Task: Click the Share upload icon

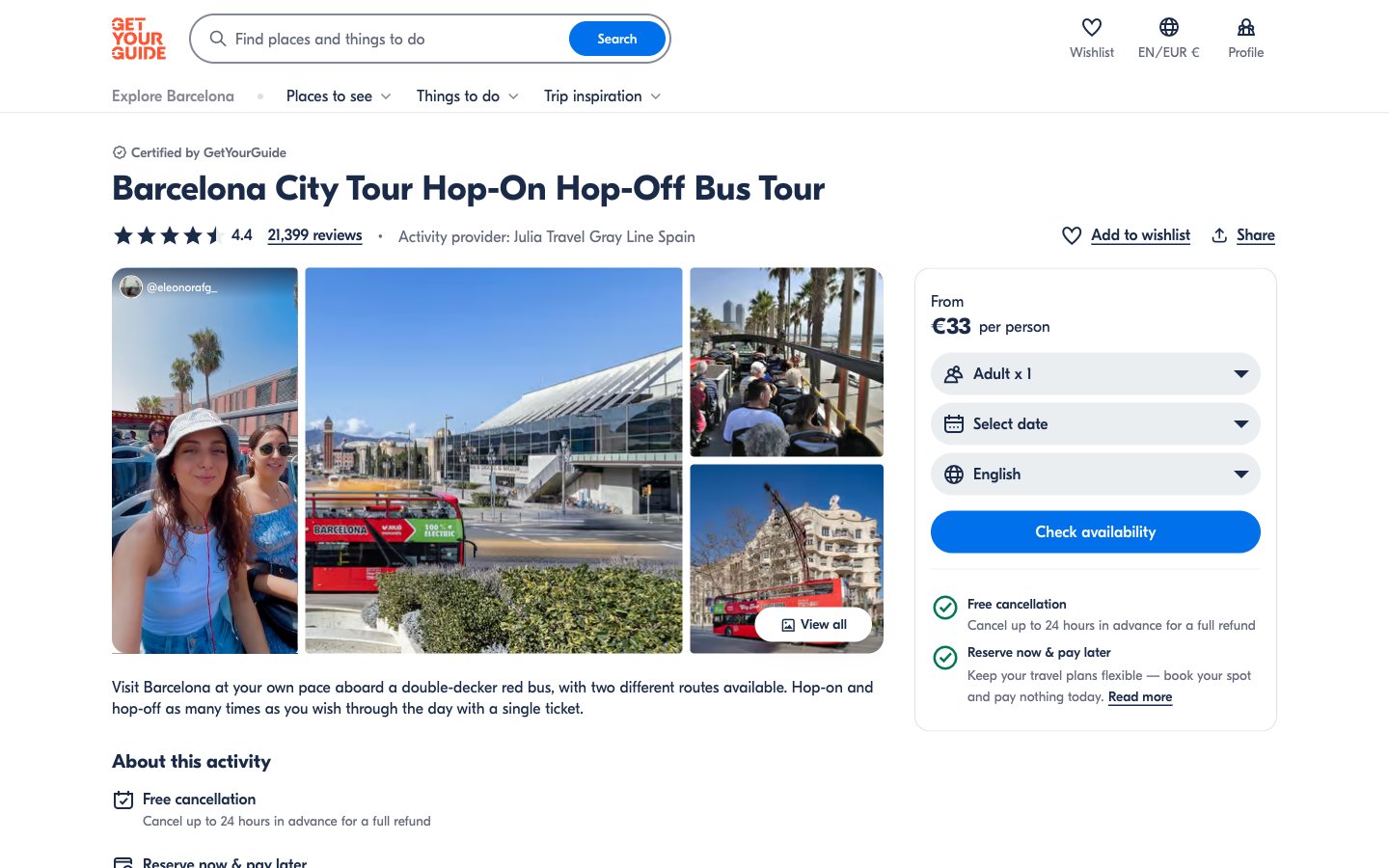Action: coord(1219,235)
